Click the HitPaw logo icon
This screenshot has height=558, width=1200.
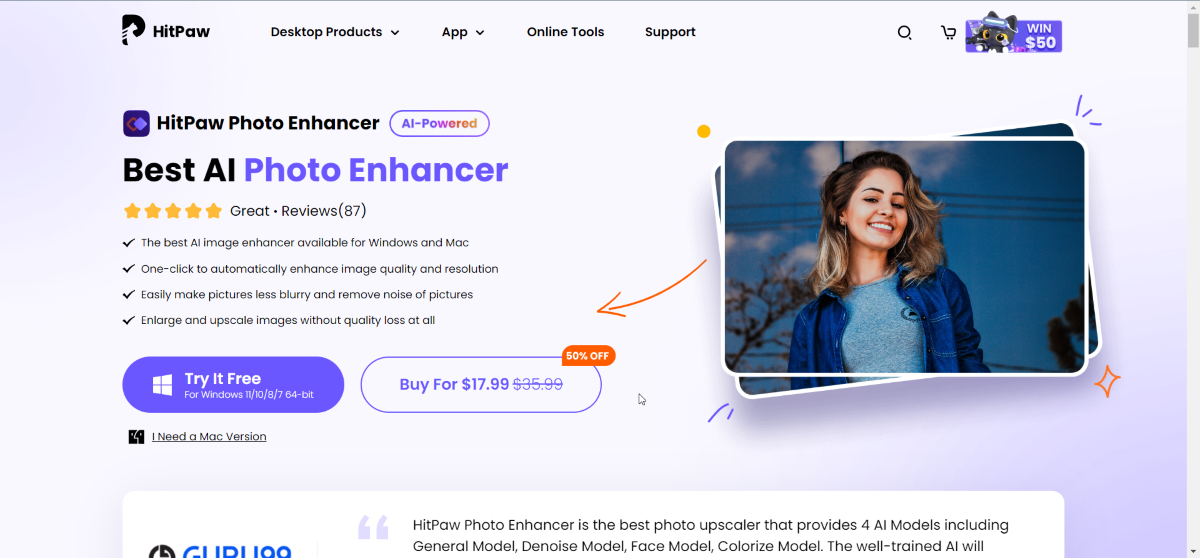(x=134, y=31)
